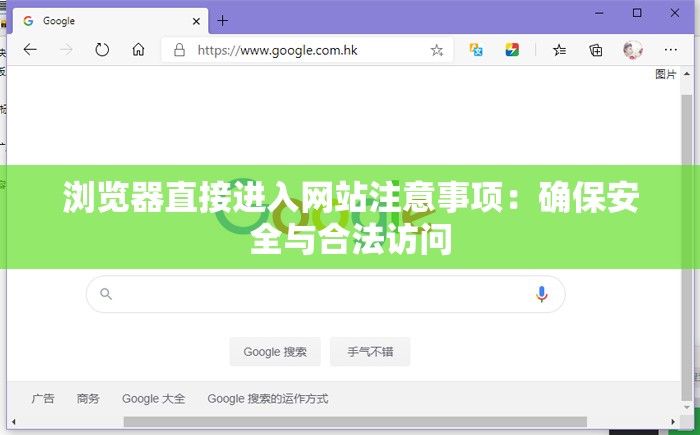700x435 pixels.
Task: Click the magnifier icon in search box
Action: [x=106, y=294]
